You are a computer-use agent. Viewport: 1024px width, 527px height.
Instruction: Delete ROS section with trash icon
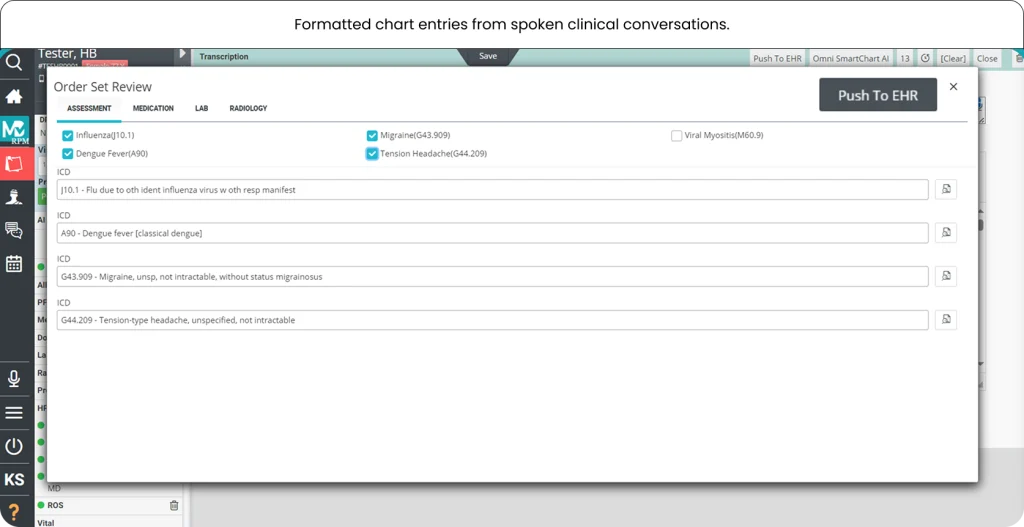click(x=174, y=506)
